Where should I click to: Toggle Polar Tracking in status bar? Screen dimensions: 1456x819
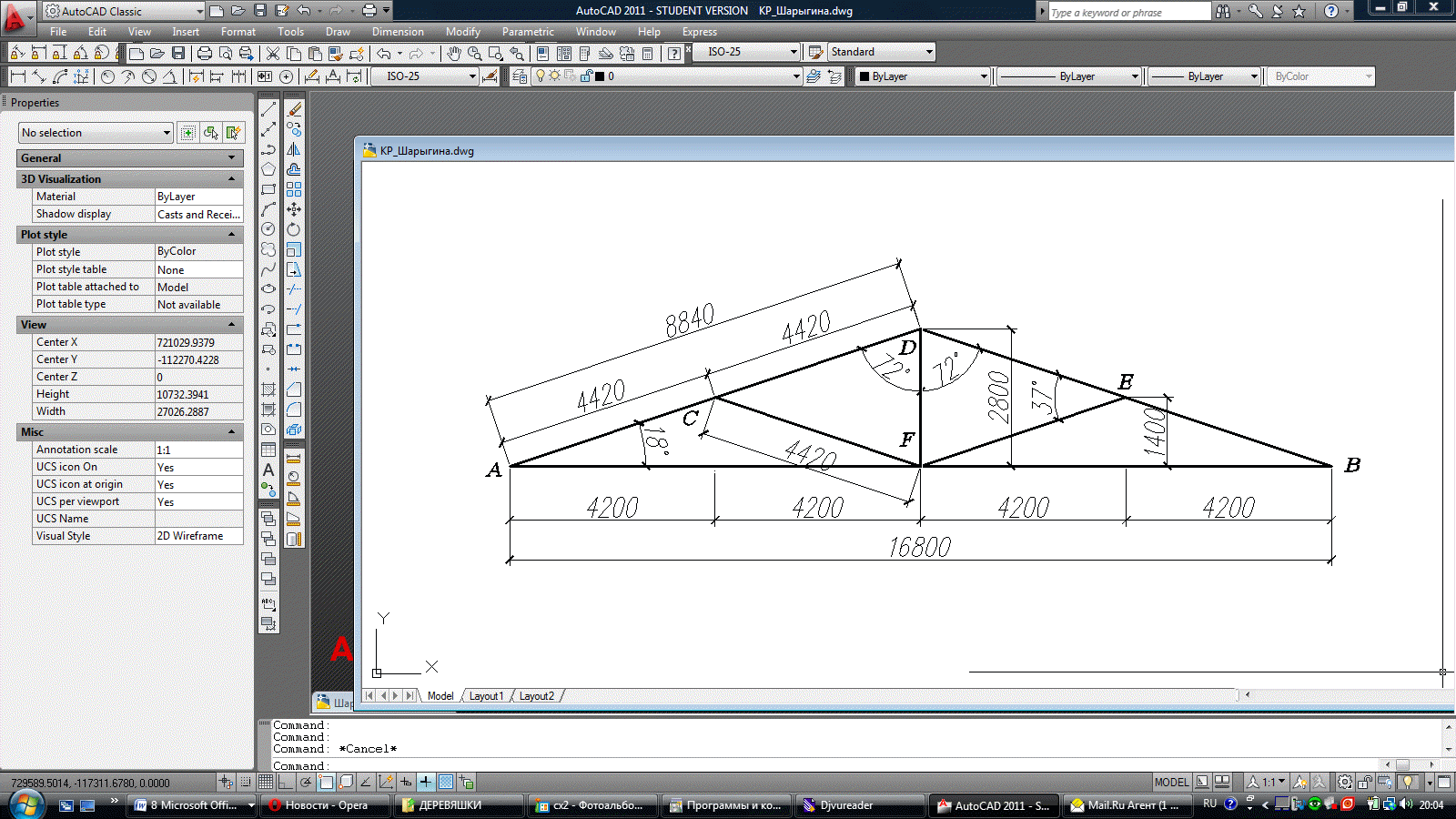(x=306, y=782)
